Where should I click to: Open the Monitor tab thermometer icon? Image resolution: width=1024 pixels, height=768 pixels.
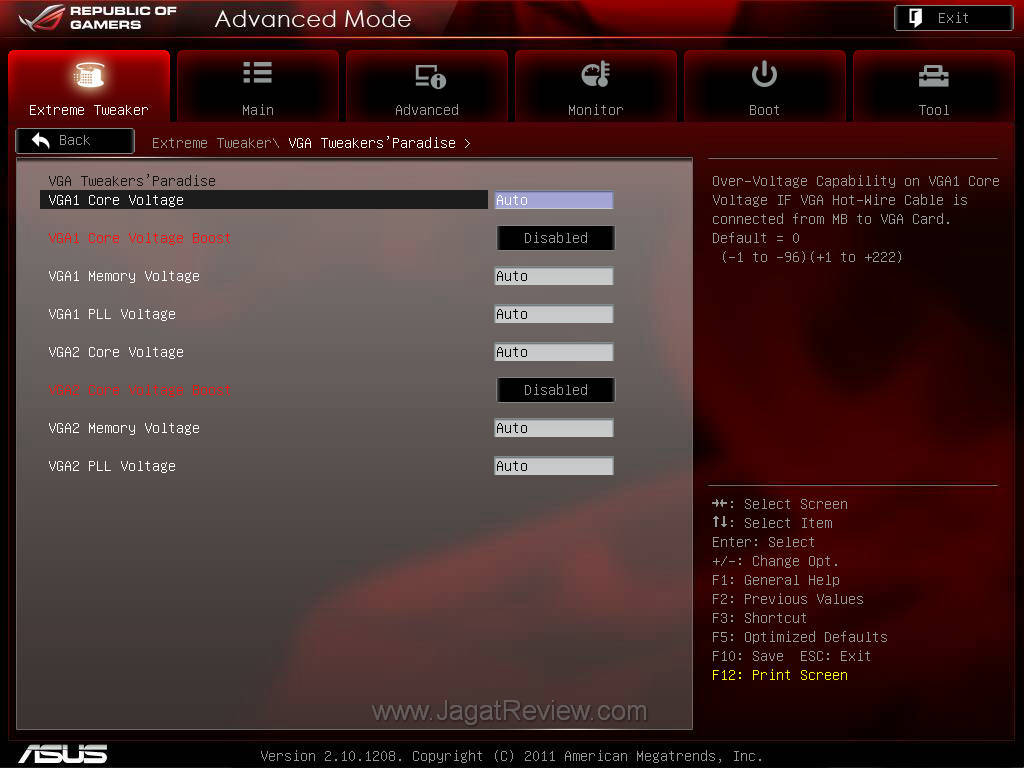[x=595, y=75]
